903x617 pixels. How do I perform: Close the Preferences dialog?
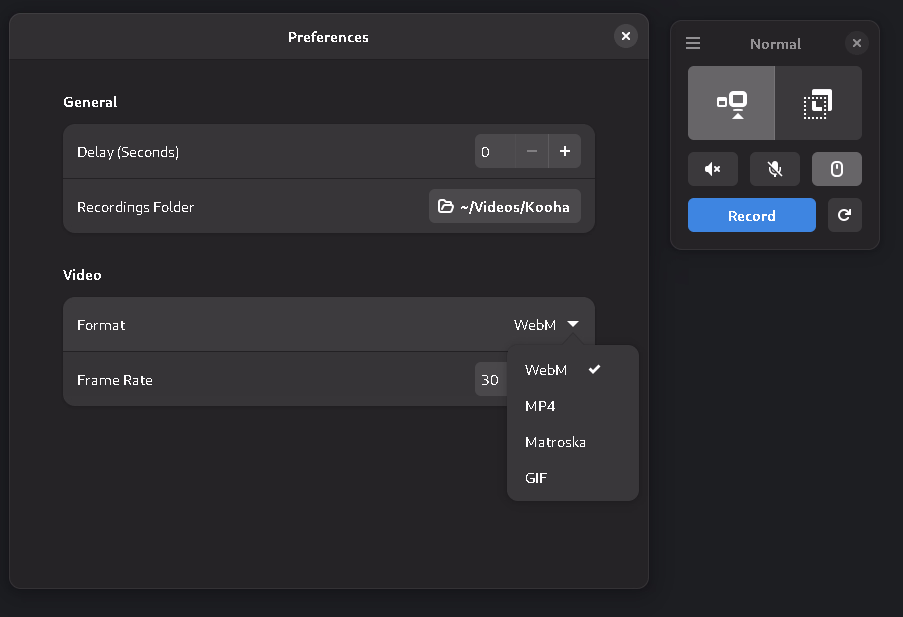pyautogui.click(x=625, y=36)
